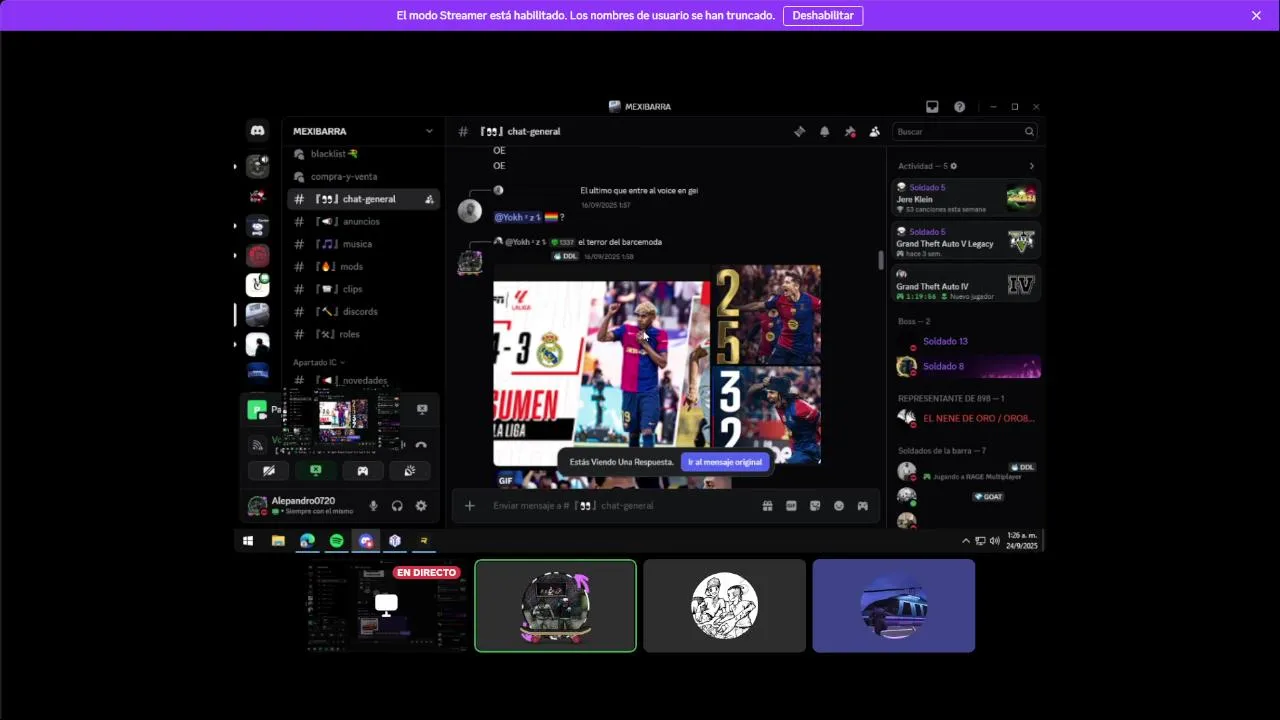
Task: Click the magnifier icon in Buscar field
Action: coord(1029,132)
